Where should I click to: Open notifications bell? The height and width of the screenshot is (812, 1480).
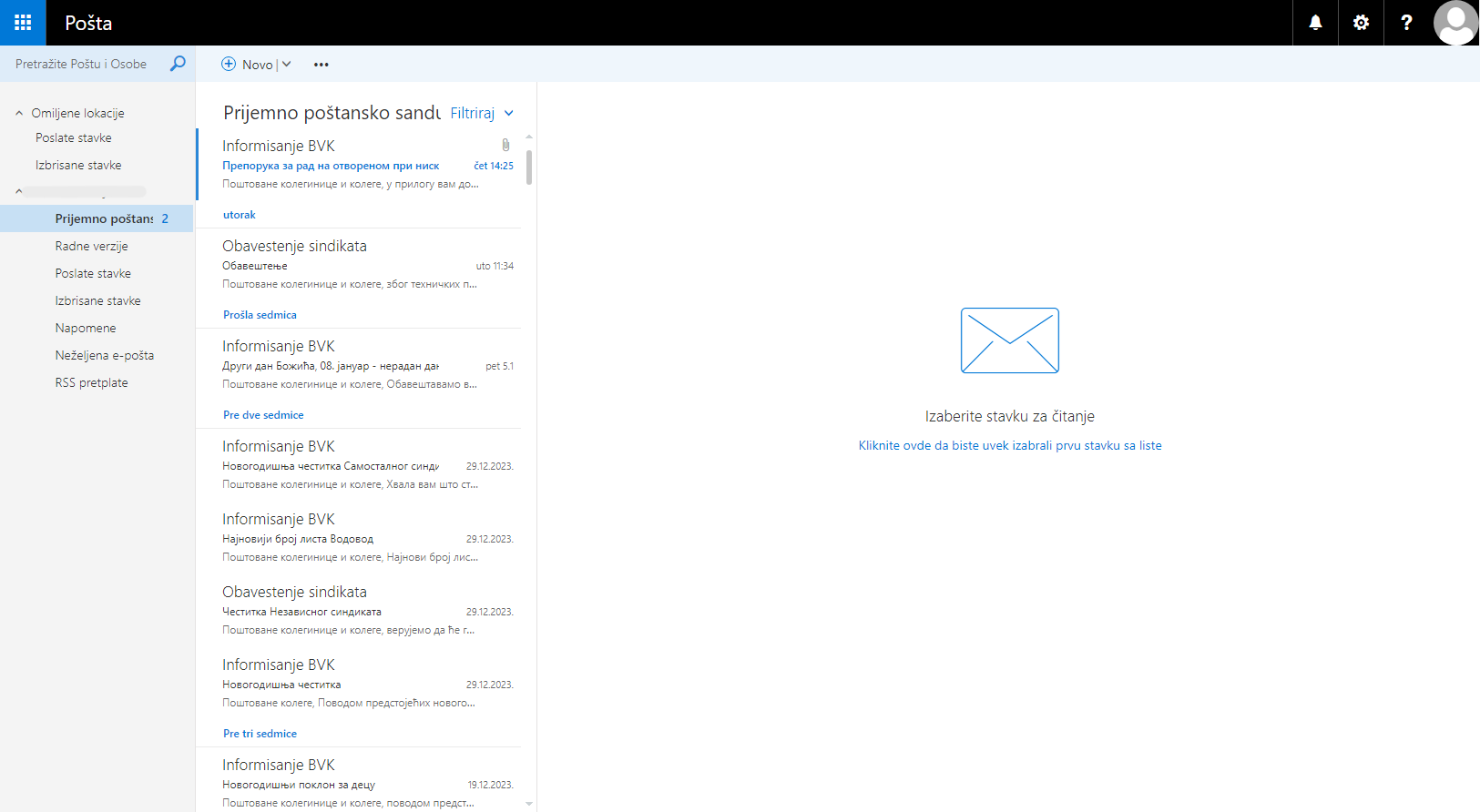coord(1315,23)
